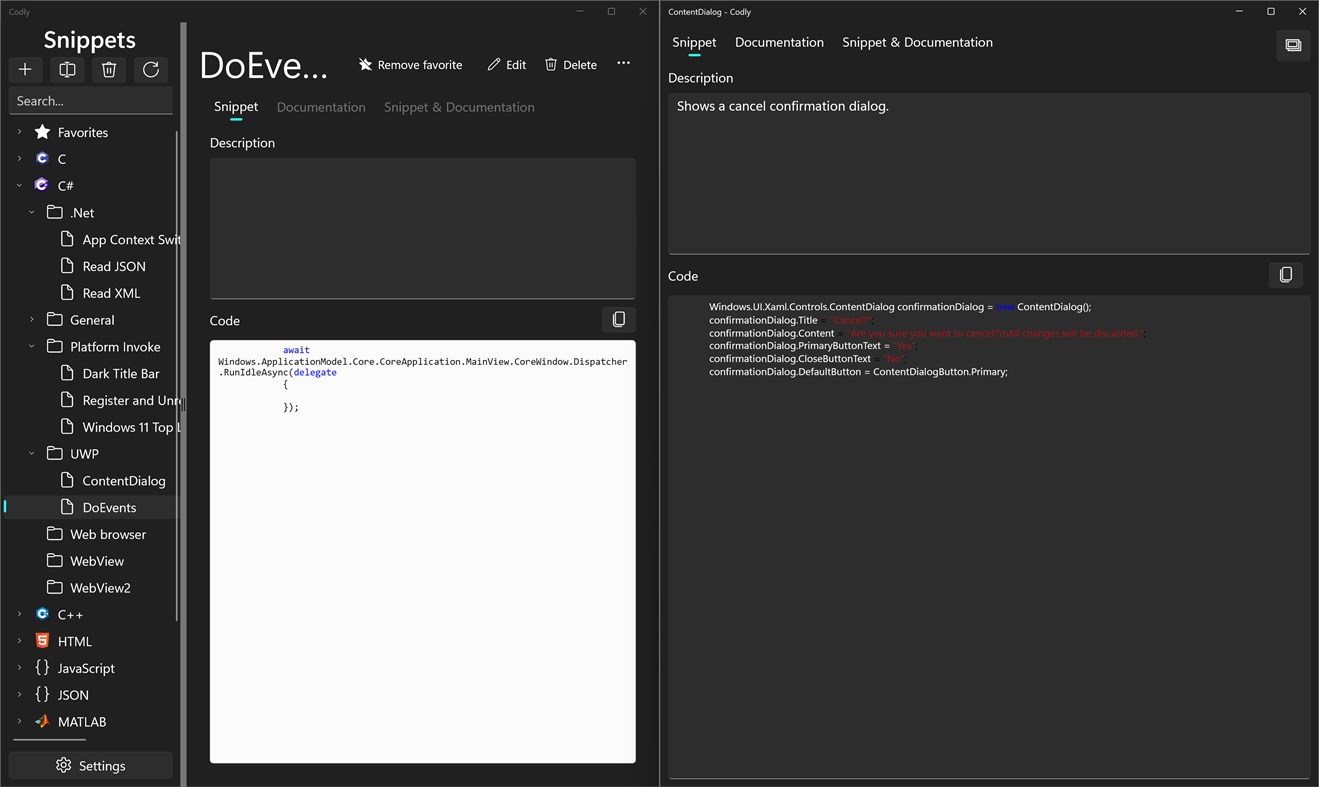1319x787 pixels.
Task: Open Settings
Action: point(91,765)
